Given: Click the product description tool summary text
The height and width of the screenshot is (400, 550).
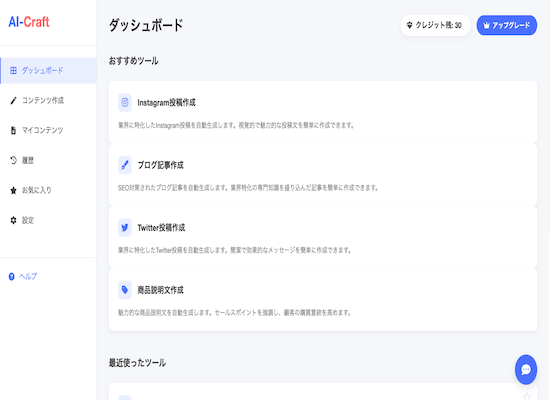Looking at the screenshot, I should coord(235,313).
